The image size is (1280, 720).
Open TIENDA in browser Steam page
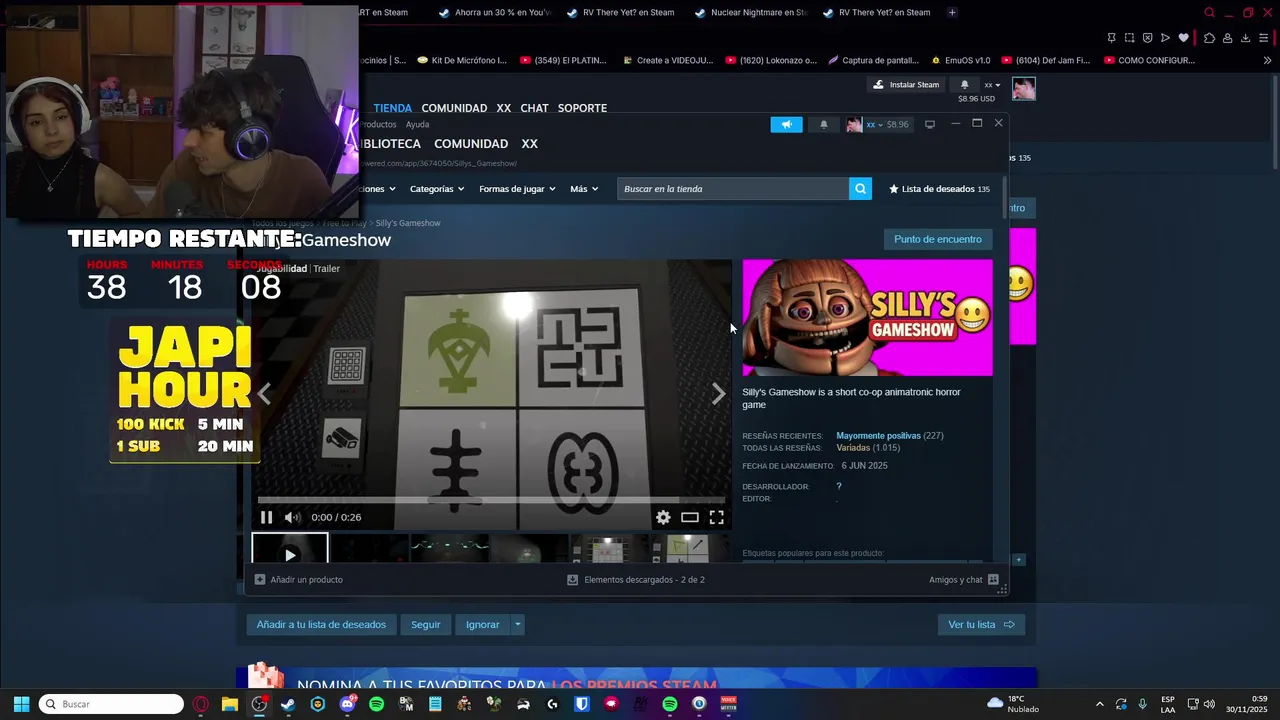click(393, 108)
